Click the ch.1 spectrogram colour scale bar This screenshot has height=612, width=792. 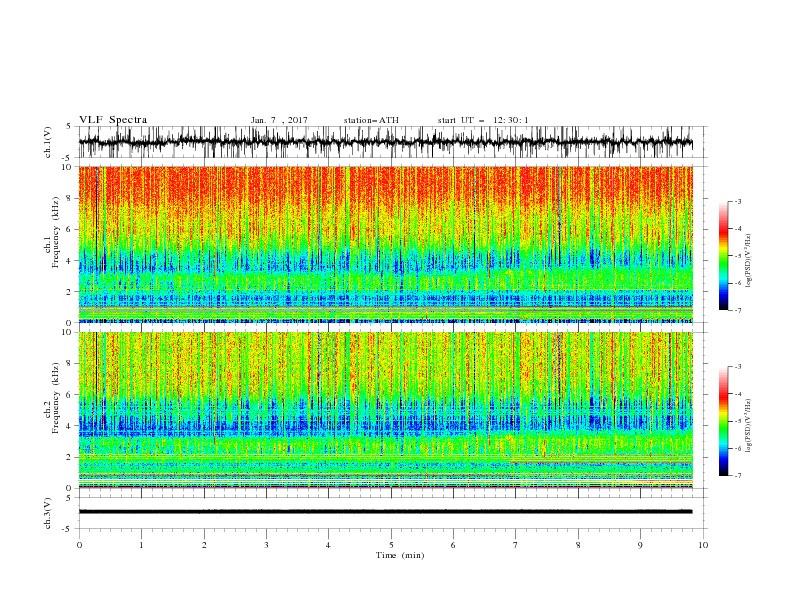click(723, 256)
